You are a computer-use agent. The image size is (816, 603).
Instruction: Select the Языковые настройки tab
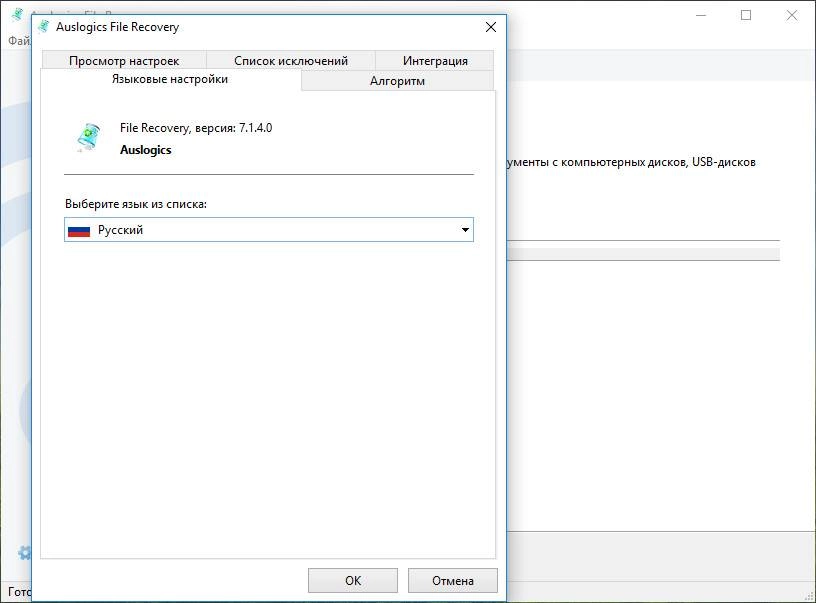coord(170,79)
